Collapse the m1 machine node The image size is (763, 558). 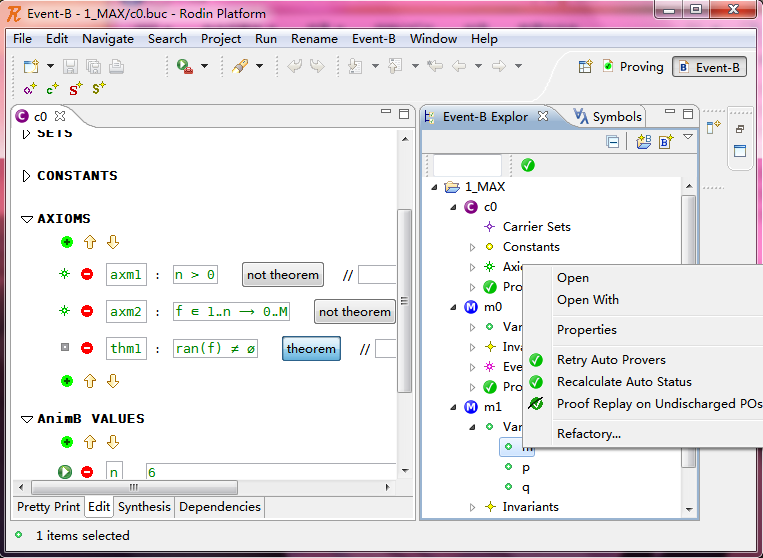(x=453, y=407)
